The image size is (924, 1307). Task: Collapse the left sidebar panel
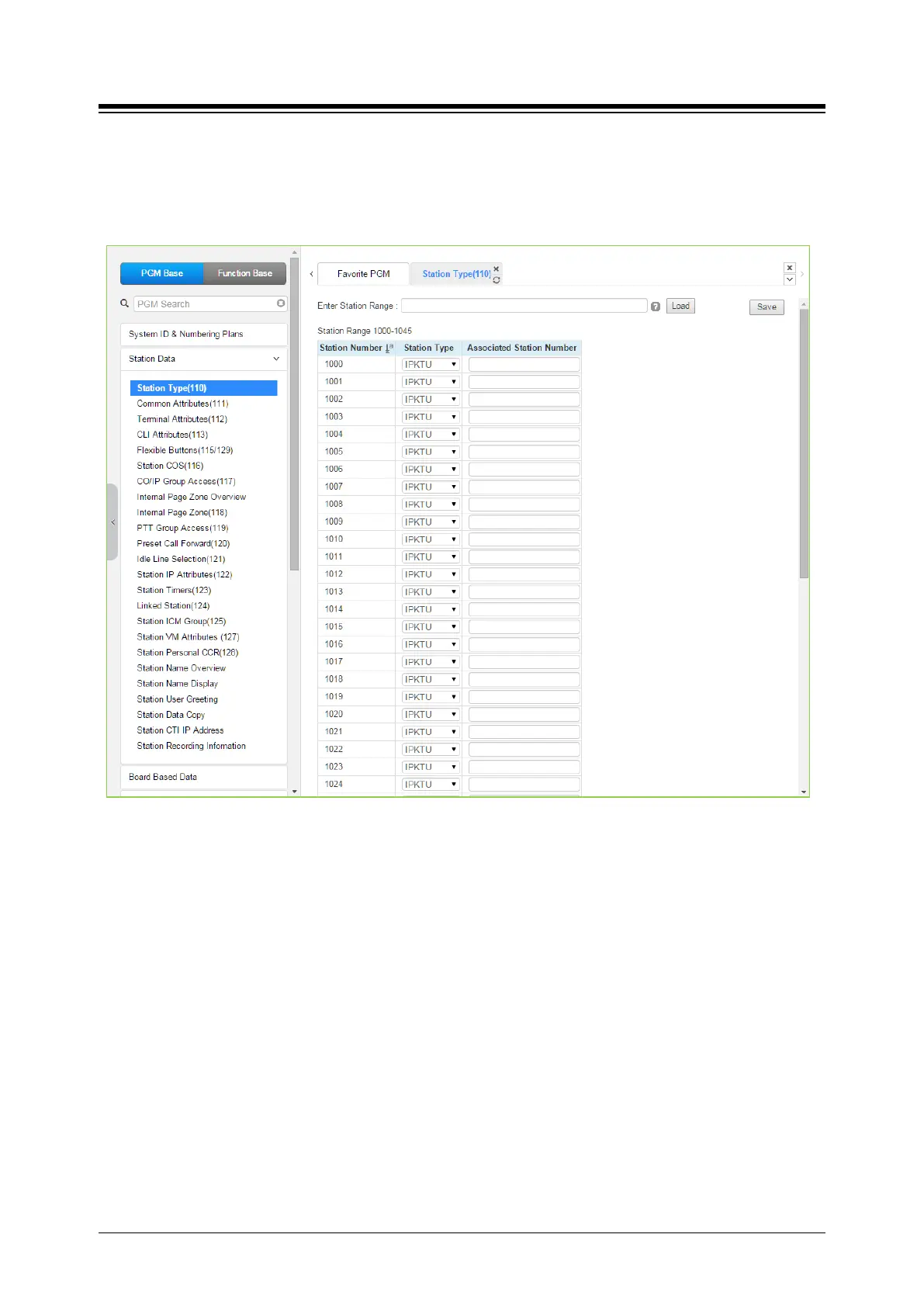pyautogui.click(x=112, y=522)
